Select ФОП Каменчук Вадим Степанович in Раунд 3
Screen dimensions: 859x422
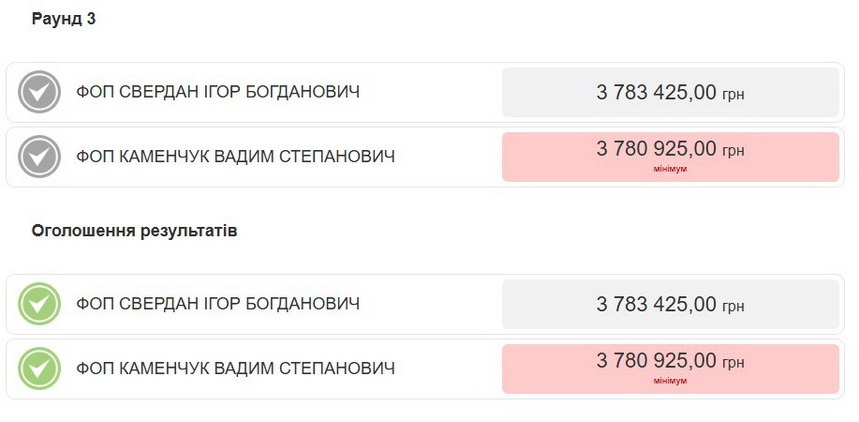[x=235, y=157]
